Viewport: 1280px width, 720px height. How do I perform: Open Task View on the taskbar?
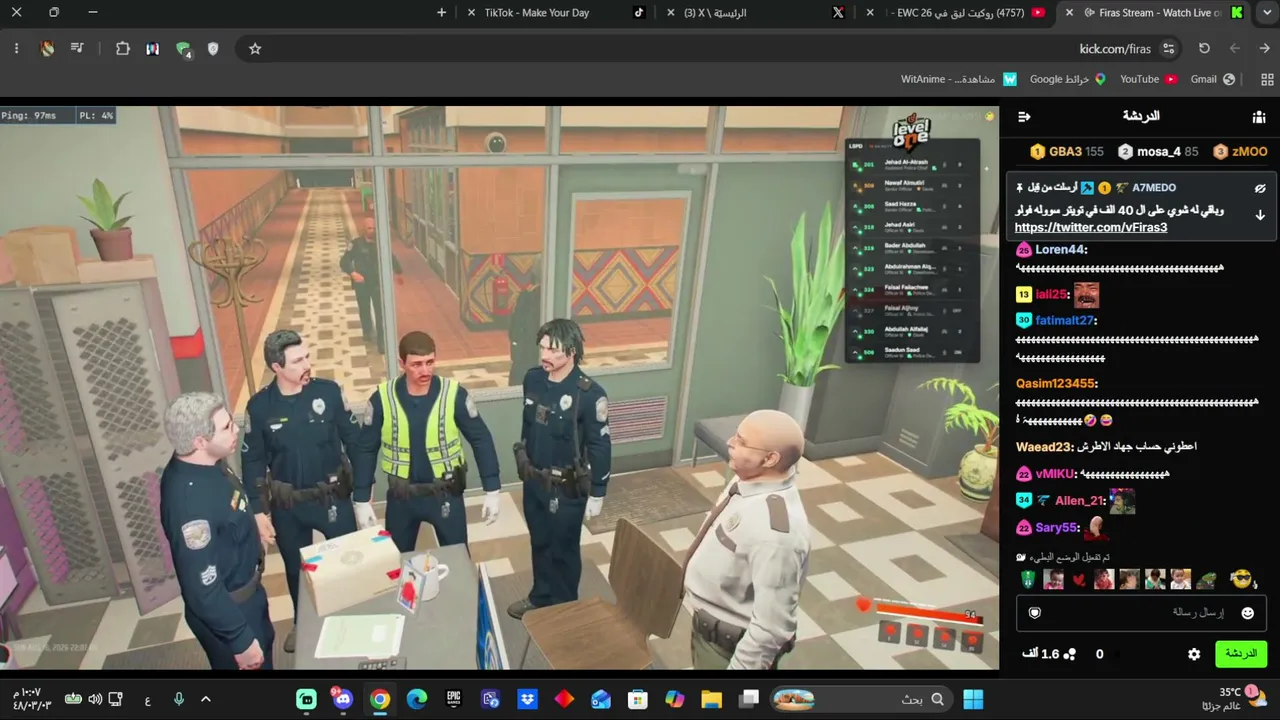pos(749,699)
